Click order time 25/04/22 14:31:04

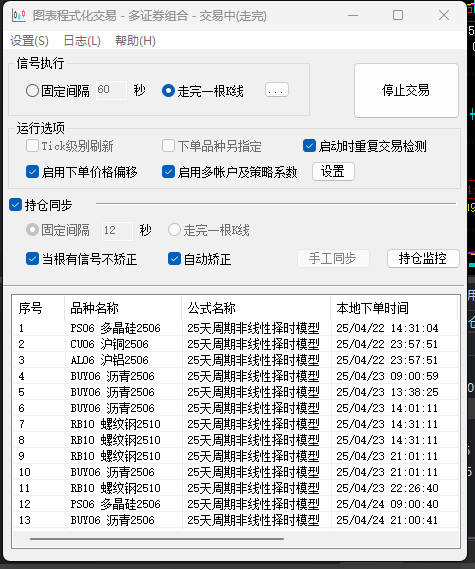click(x=387, y=328)
